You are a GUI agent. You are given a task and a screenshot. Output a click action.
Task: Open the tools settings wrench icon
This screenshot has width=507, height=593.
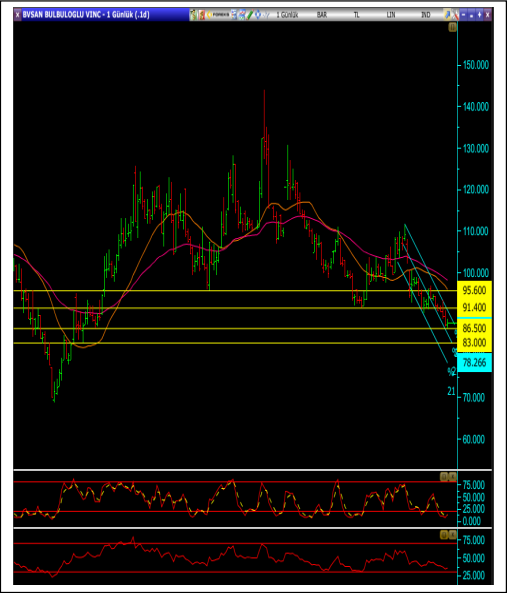coord(455,15)
